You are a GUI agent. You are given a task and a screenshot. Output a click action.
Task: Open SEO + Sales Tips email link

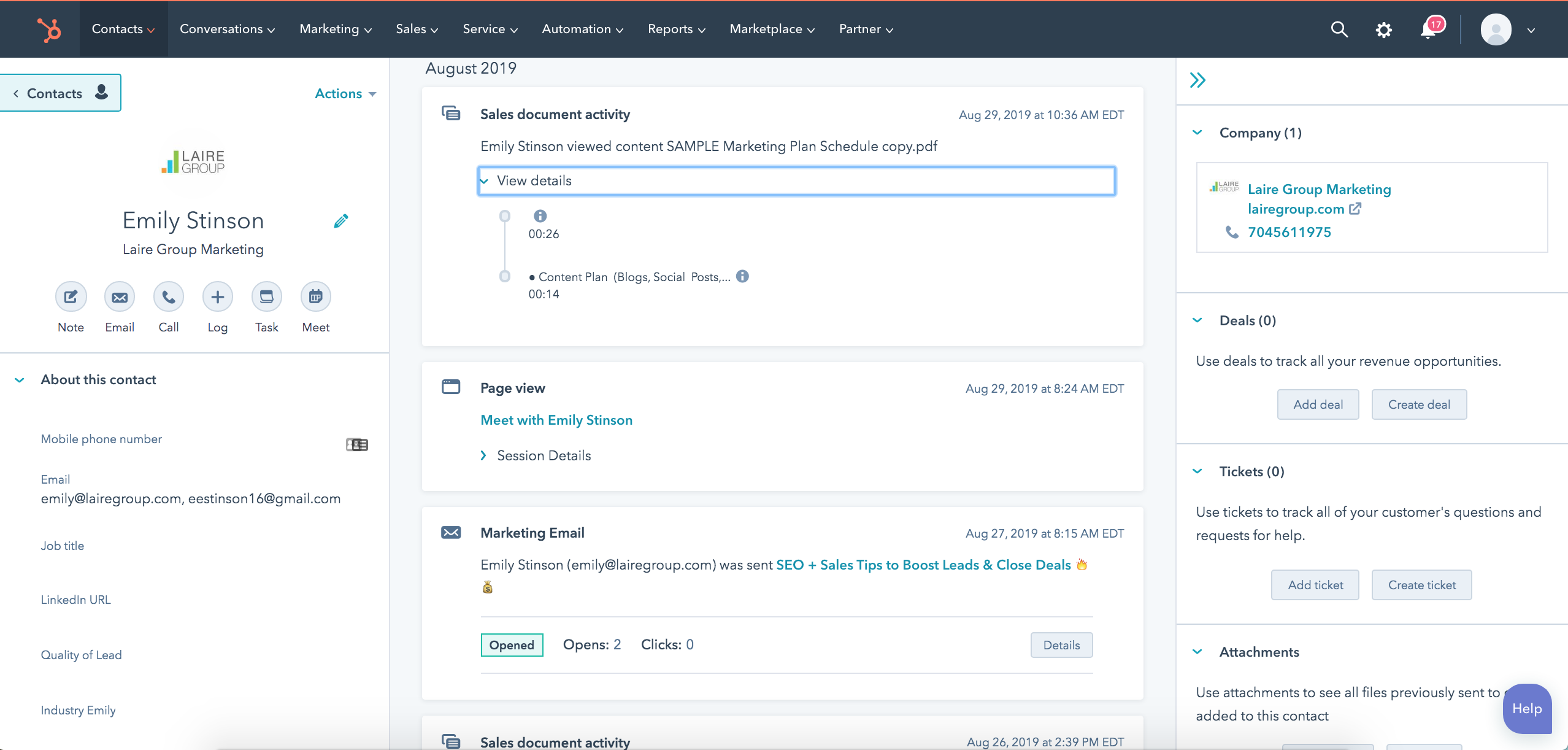(923, 565)
